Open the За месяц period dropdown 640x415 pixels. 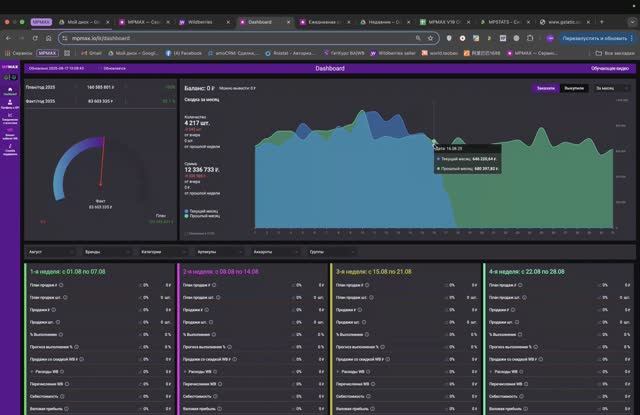(x=612, y=88)
